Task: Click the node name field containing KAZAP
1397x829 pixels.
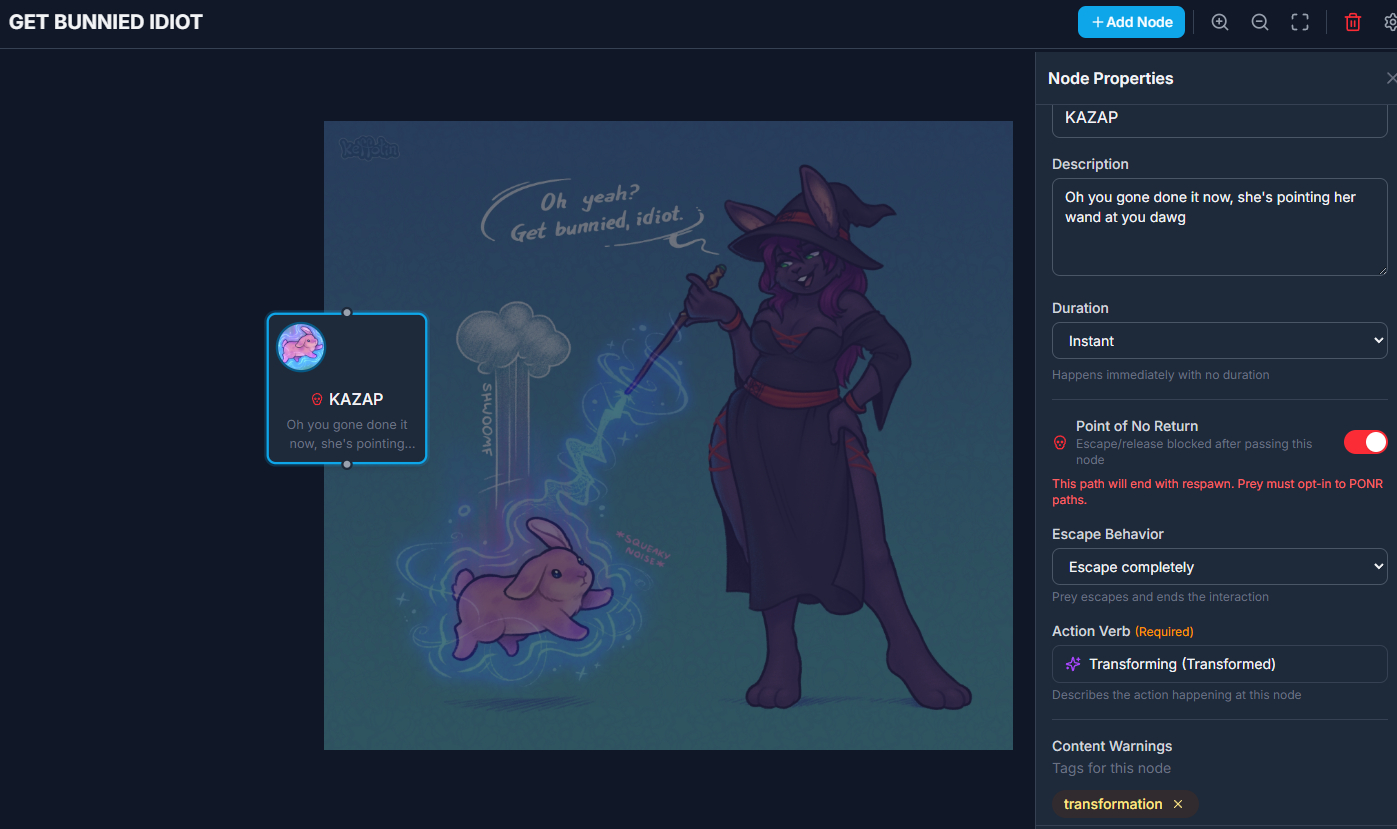Action: click(x=1219, y=120)
